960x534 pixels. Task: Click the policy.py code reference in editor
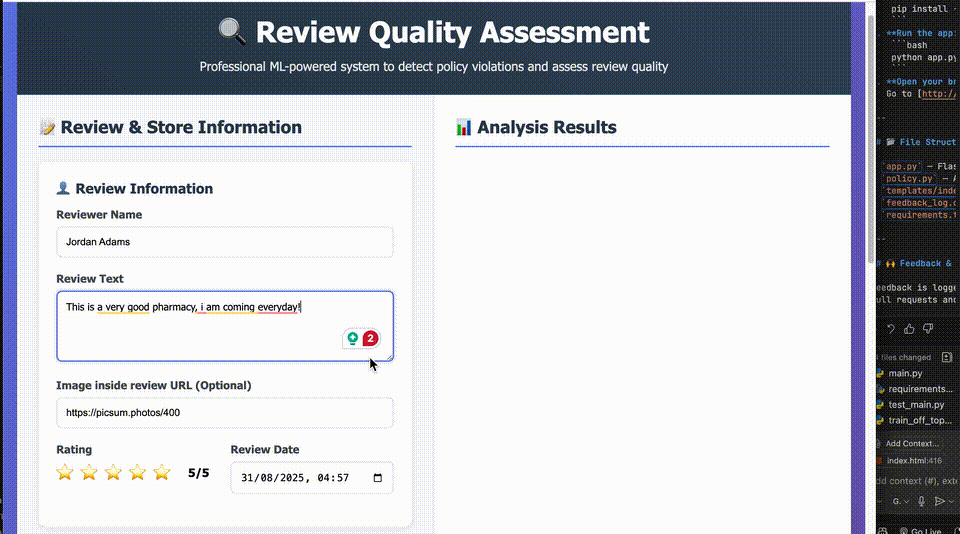pos(909,178)
